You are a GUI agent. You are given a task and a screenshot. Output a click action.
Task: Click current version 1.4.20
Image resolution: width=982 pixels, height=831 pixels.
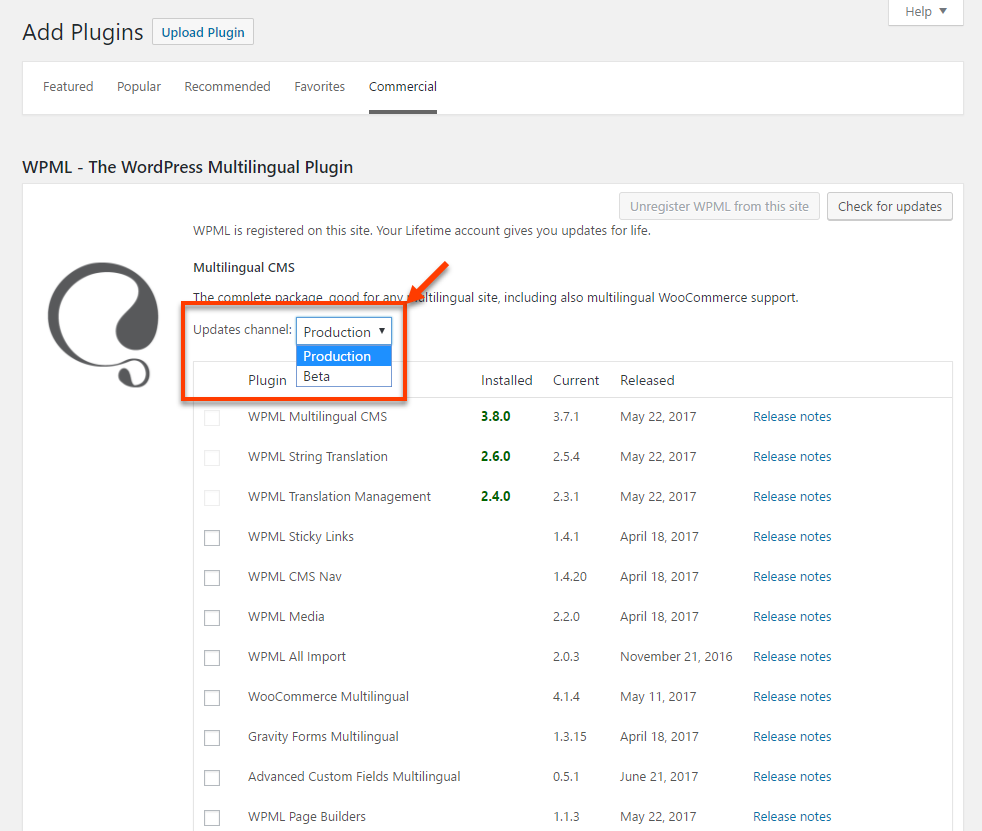pos(570,577)
